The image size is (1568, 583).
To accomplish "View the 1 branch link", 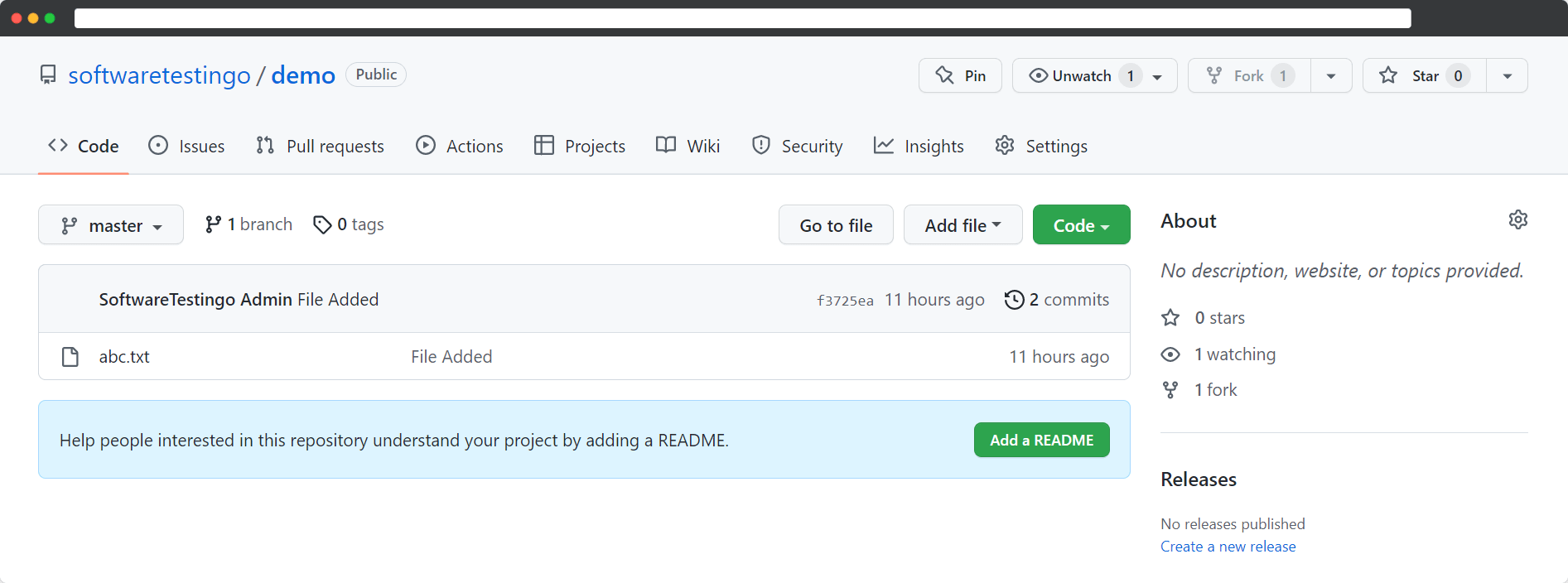I will pos(248,224).
